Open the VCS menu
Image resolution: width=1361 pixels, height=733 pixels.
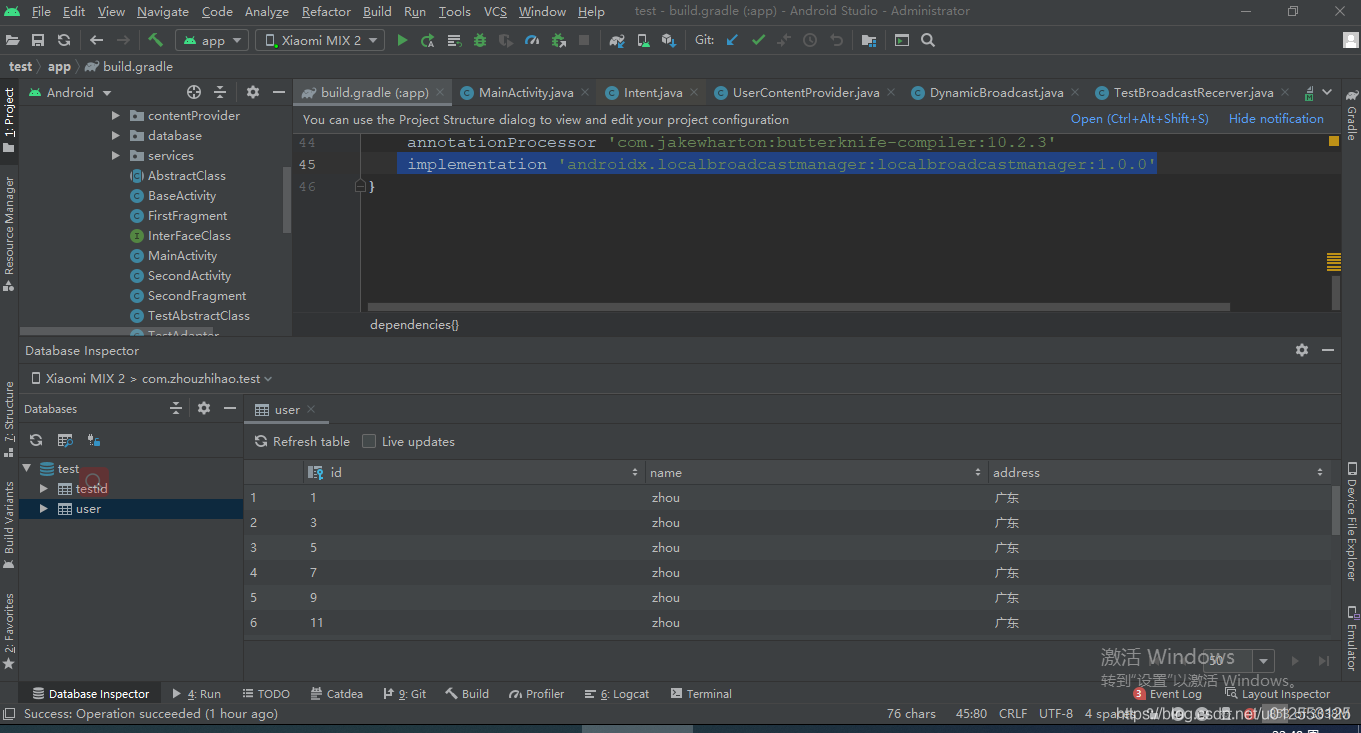[495, 11]
